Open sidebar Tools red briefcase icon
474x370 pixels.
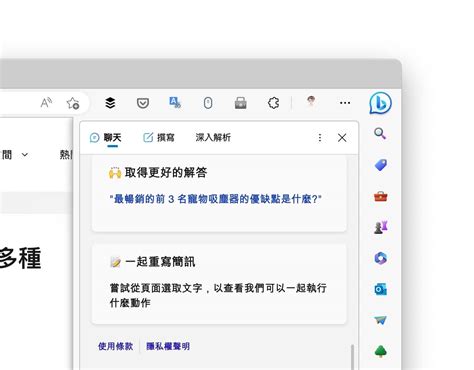pyautogui.click(x=380, y=196)
